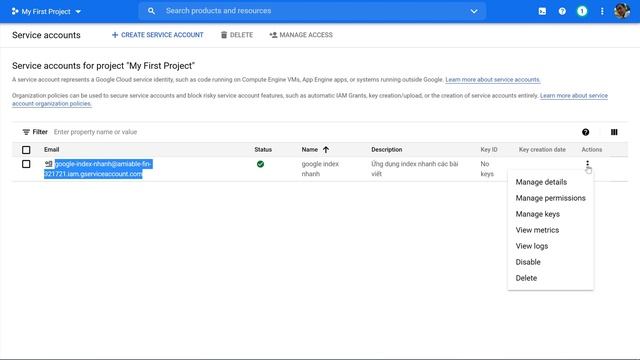Follow Learn more about service accounts link
This screenshot has width=640, height=360.
coord(493,80)
